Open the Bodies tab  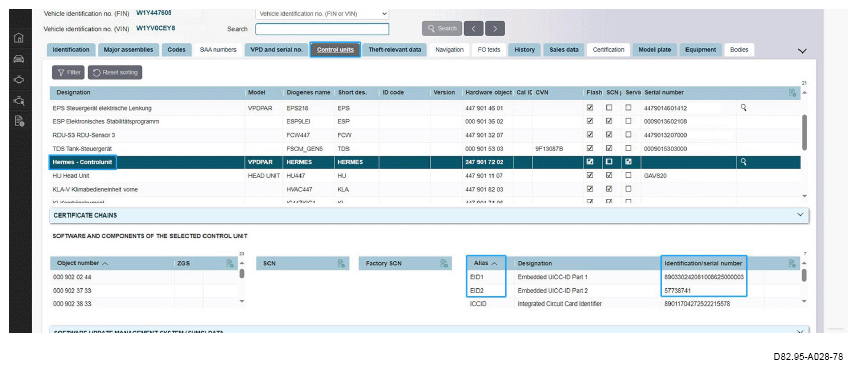point(739,50)
